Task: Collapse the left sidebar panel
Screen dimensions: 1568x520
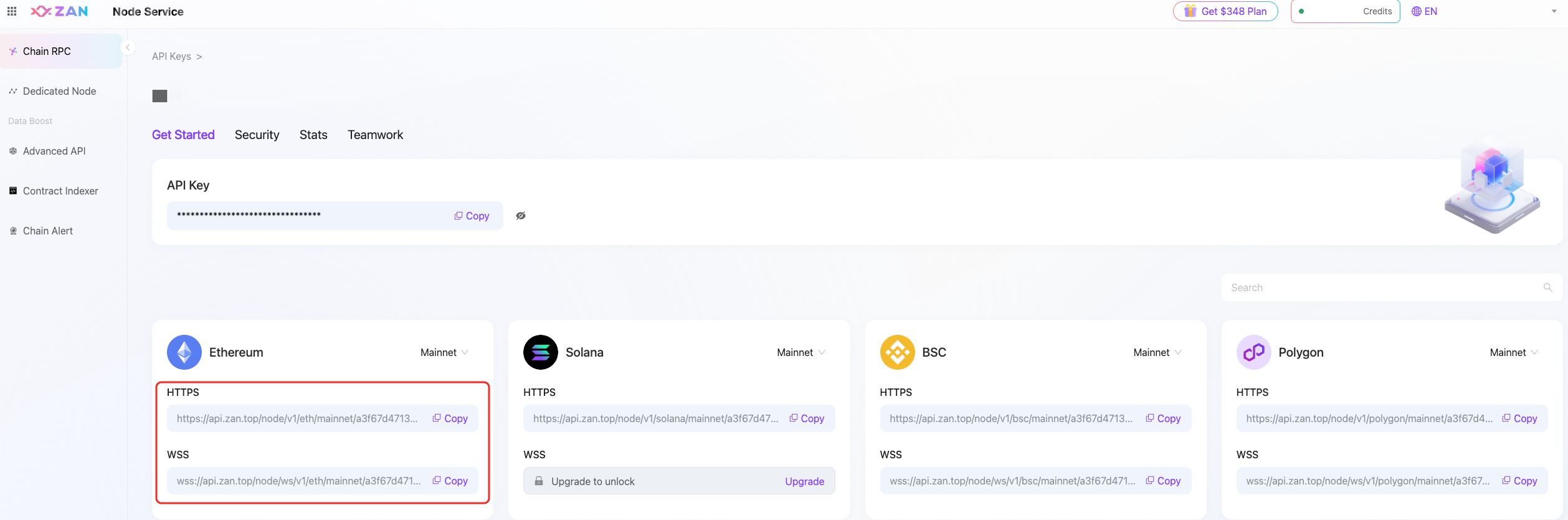Action: pyautogui.click(x=128, y=47)
